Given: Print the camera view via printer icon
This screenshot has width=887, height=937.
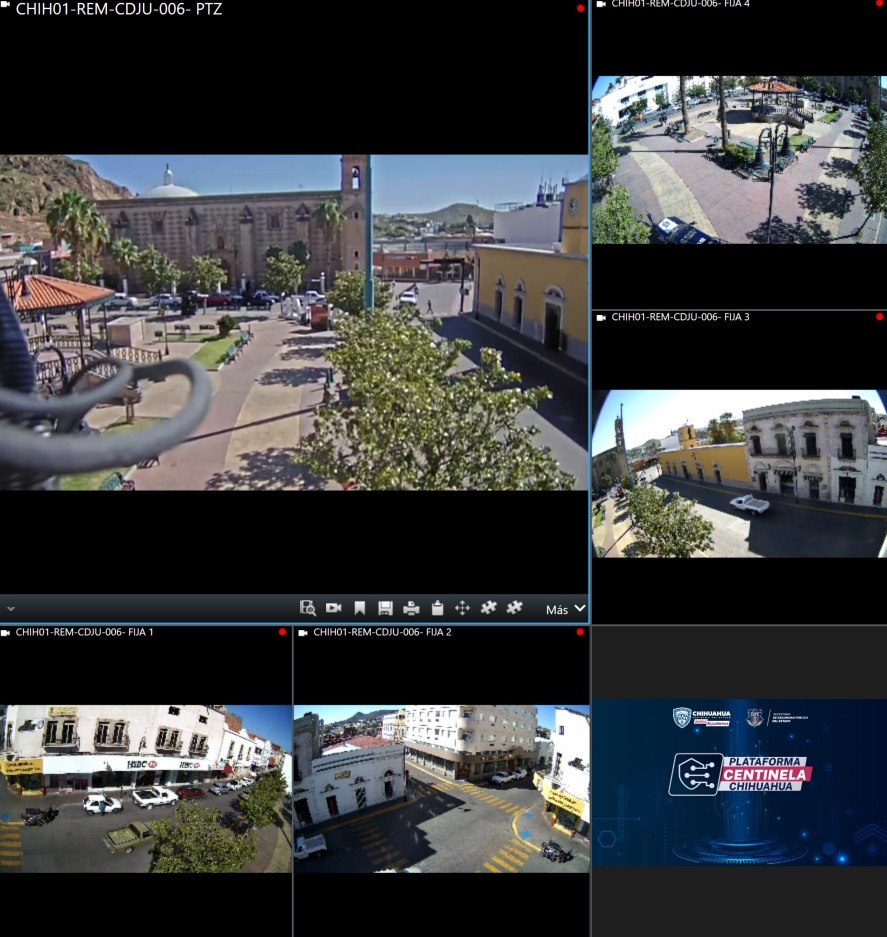Looking at the screenshot, I should tap(411, 608).
